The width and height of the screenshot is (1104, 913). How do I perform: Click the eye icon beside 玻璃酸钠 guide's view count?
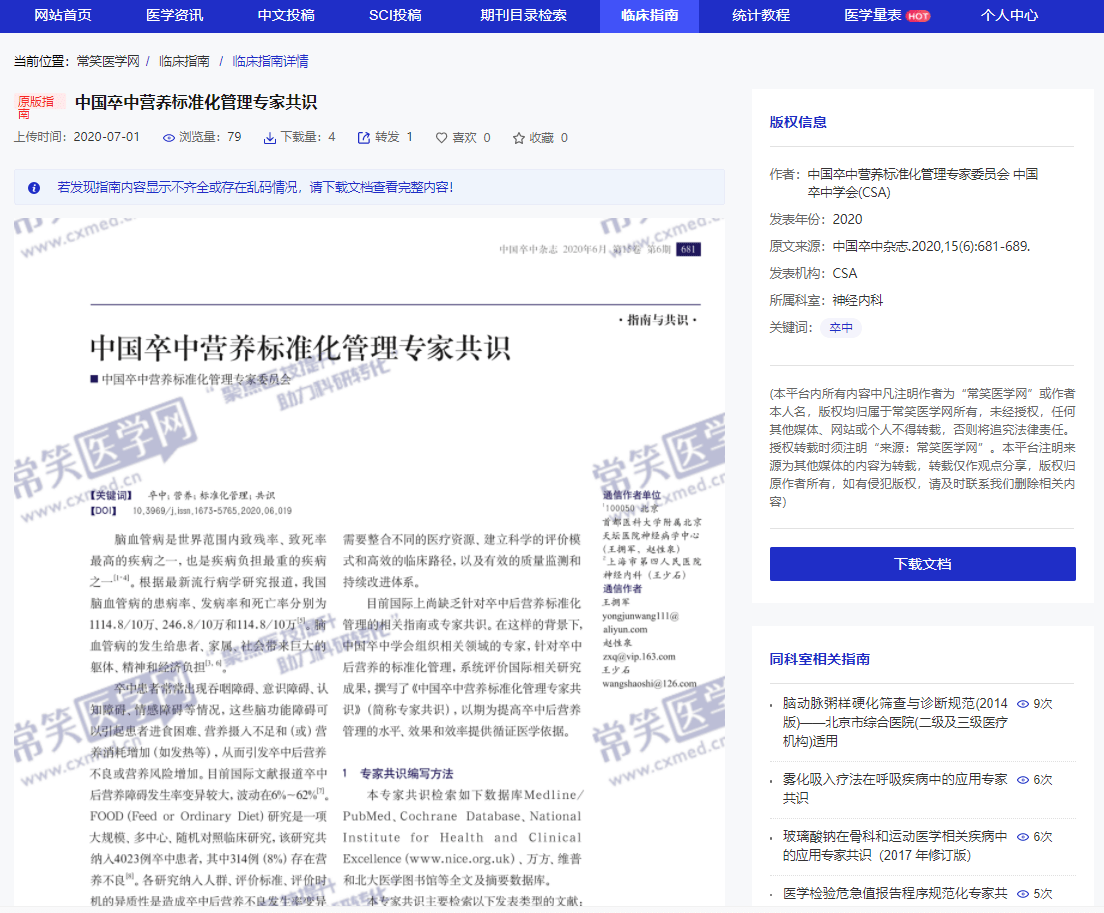[1022, 837]
